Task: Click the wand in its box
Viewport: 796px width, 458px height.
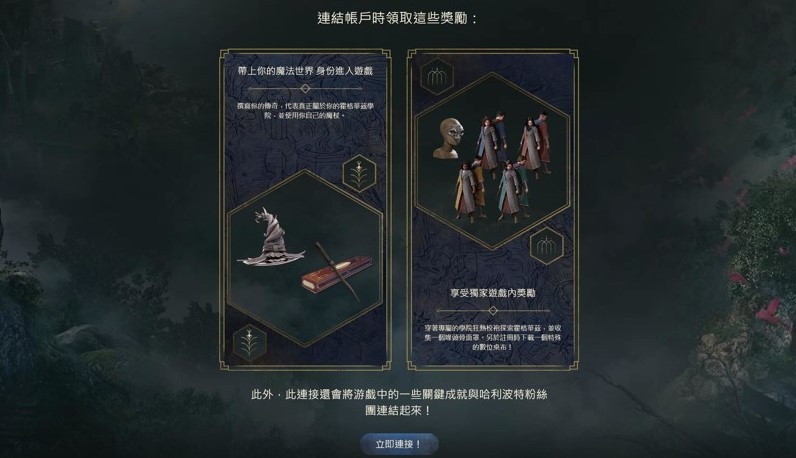Action: click(337, 274)
